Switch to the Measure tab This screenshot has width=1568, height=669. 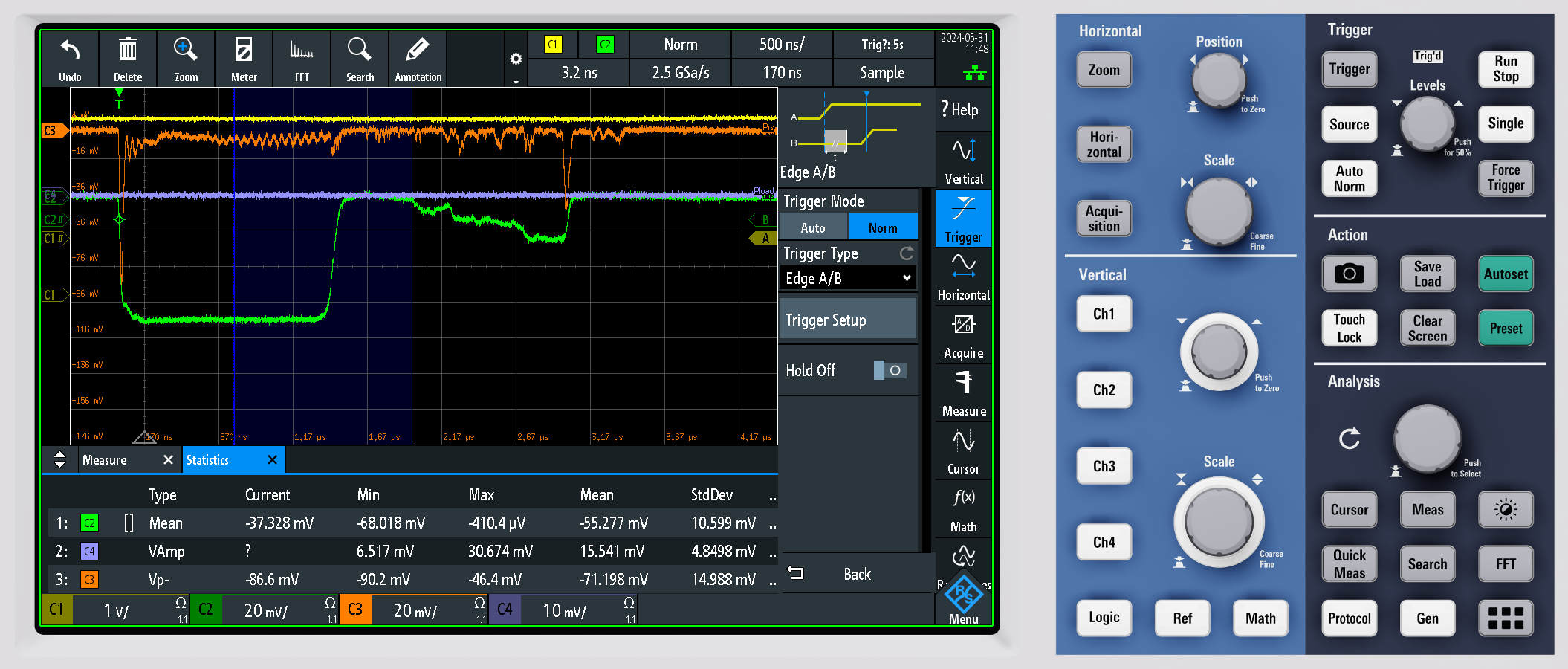[x=106, y=460]
